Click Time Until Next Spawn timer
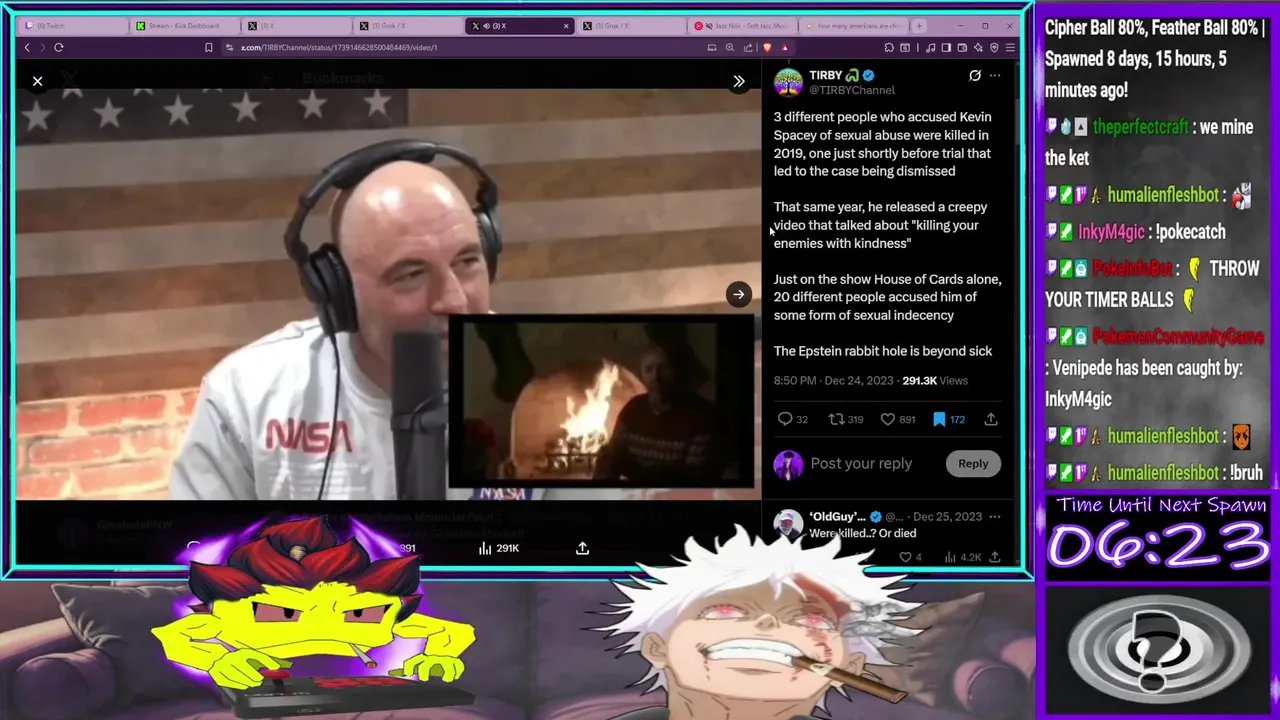 tap(1159, 536)
